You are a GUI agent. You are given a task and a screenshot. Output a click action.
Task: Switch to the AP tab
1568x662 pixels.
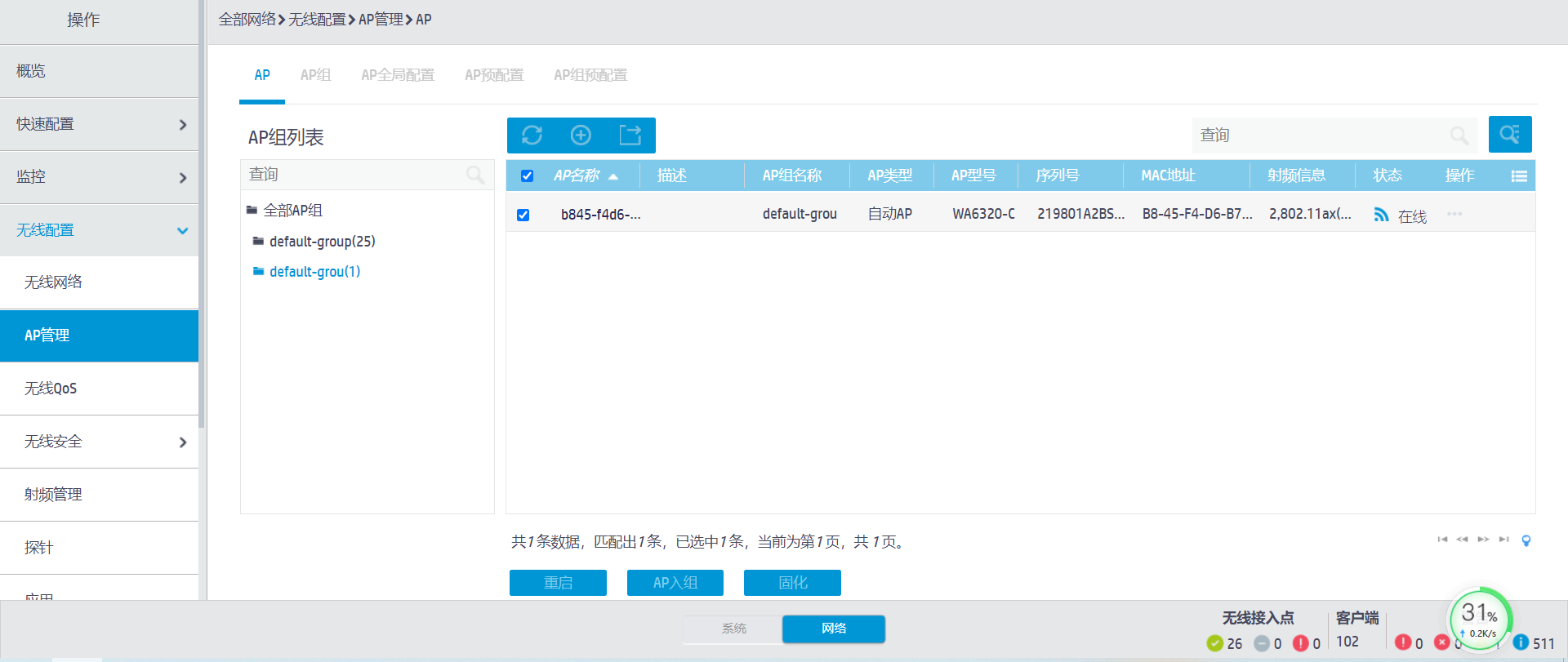262,75
